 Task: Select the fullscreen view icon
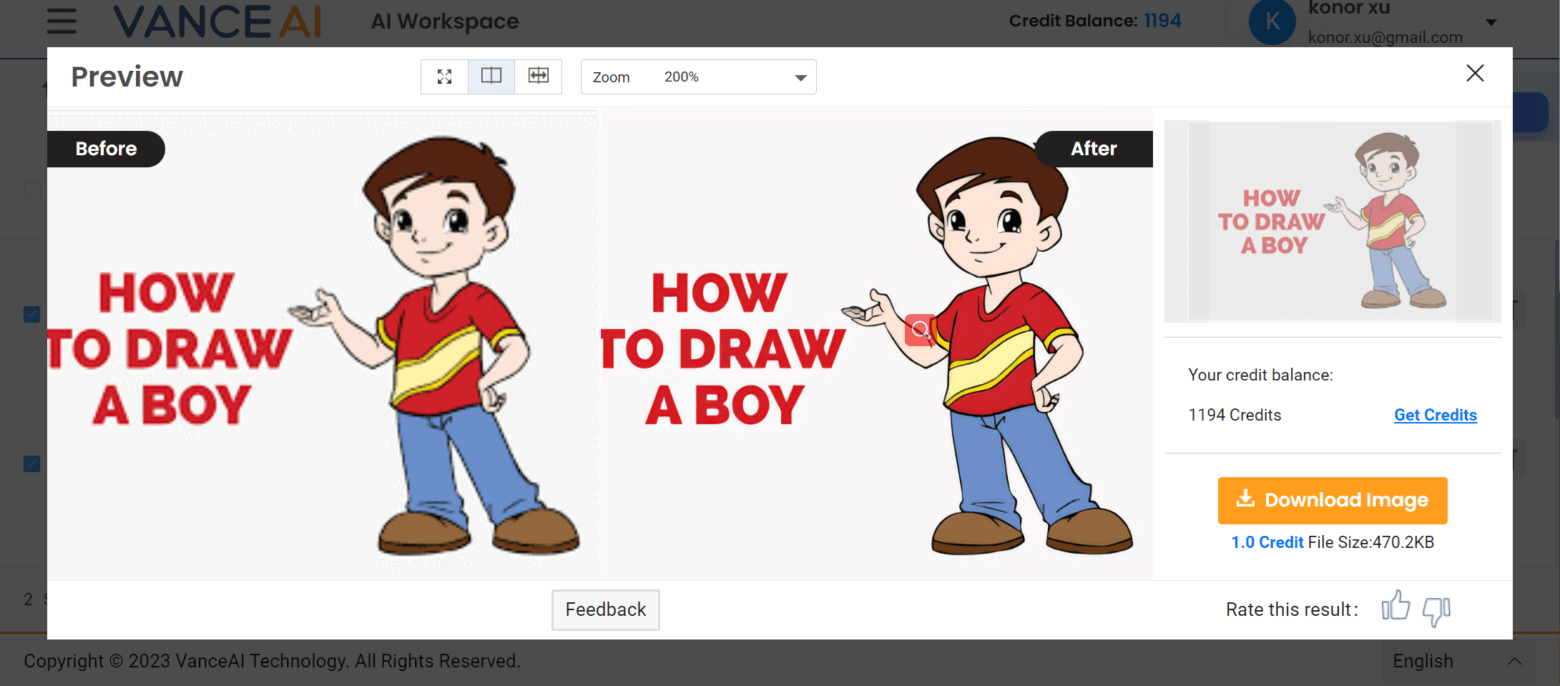(x=444, y=76)
